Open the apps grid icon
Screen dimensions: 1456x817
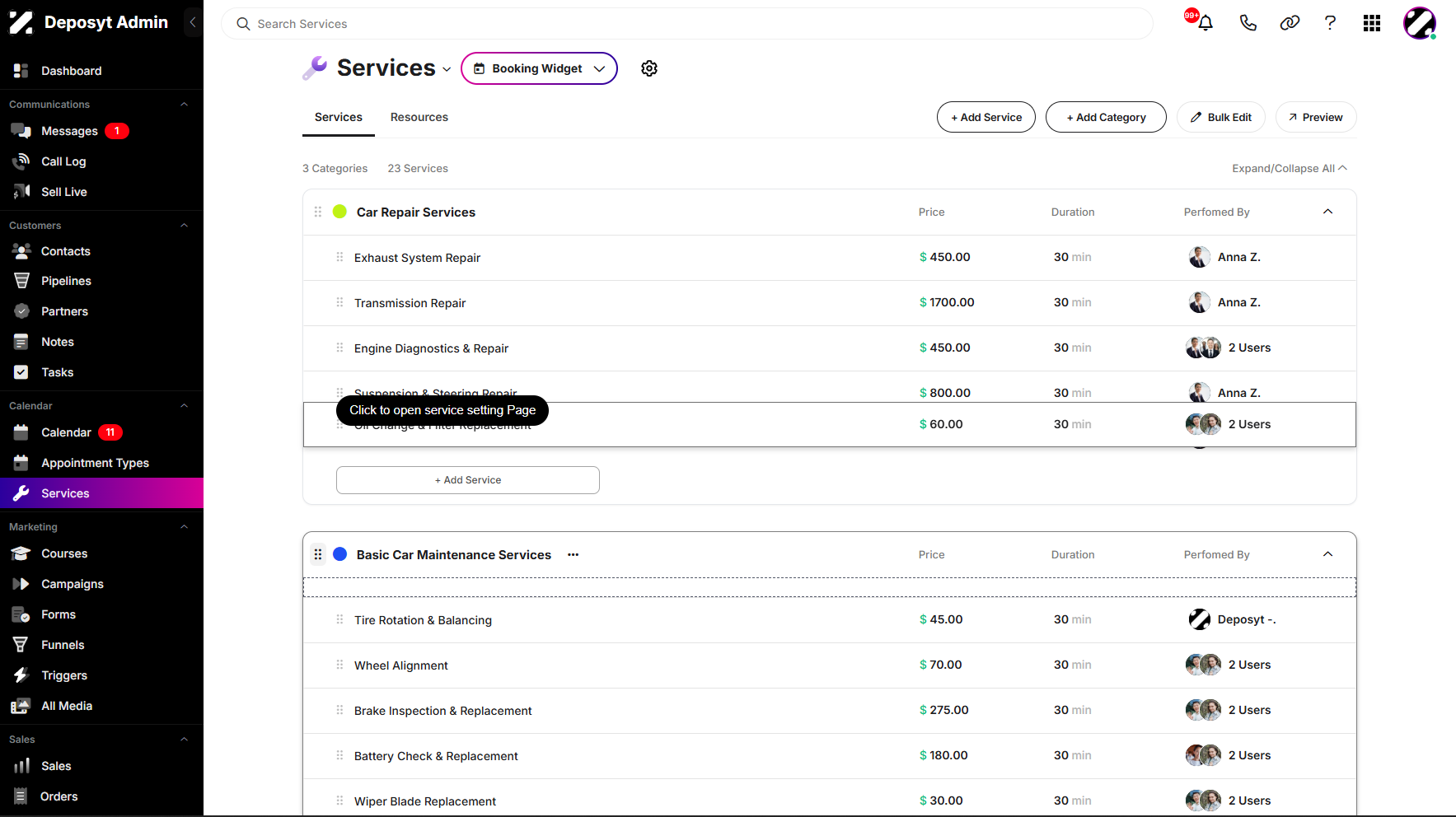tap(1372, 23)
